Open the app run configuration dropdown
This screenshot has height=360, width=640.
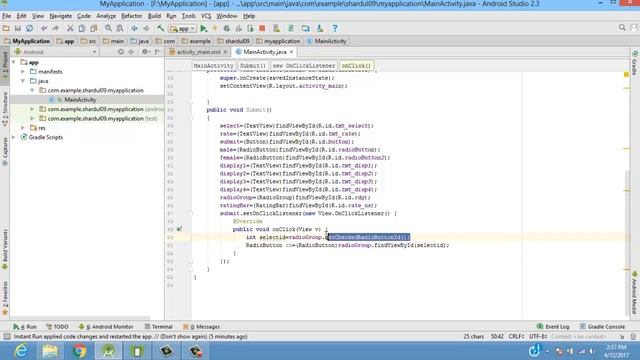click(x=182, y=29)
